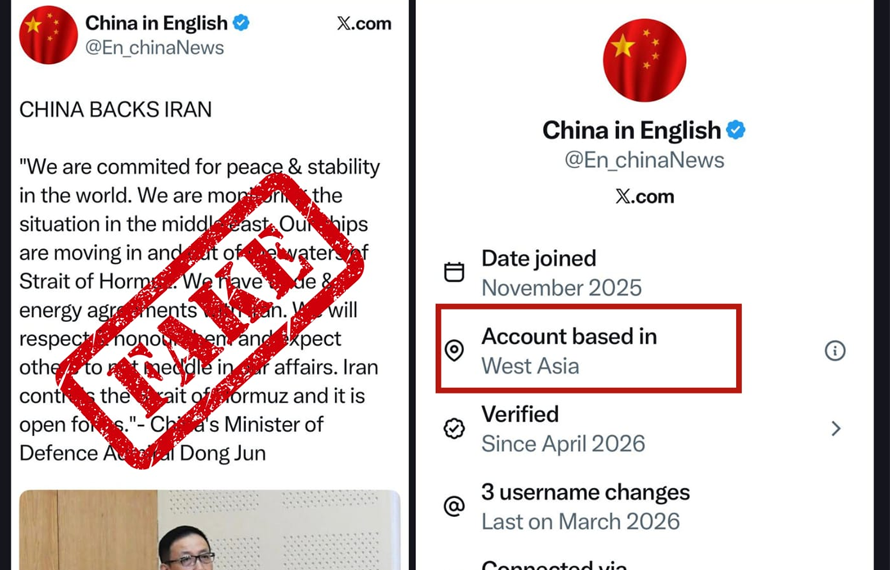Click the location pin icon
Screen dimensions: 890x570
pos(454,351)
